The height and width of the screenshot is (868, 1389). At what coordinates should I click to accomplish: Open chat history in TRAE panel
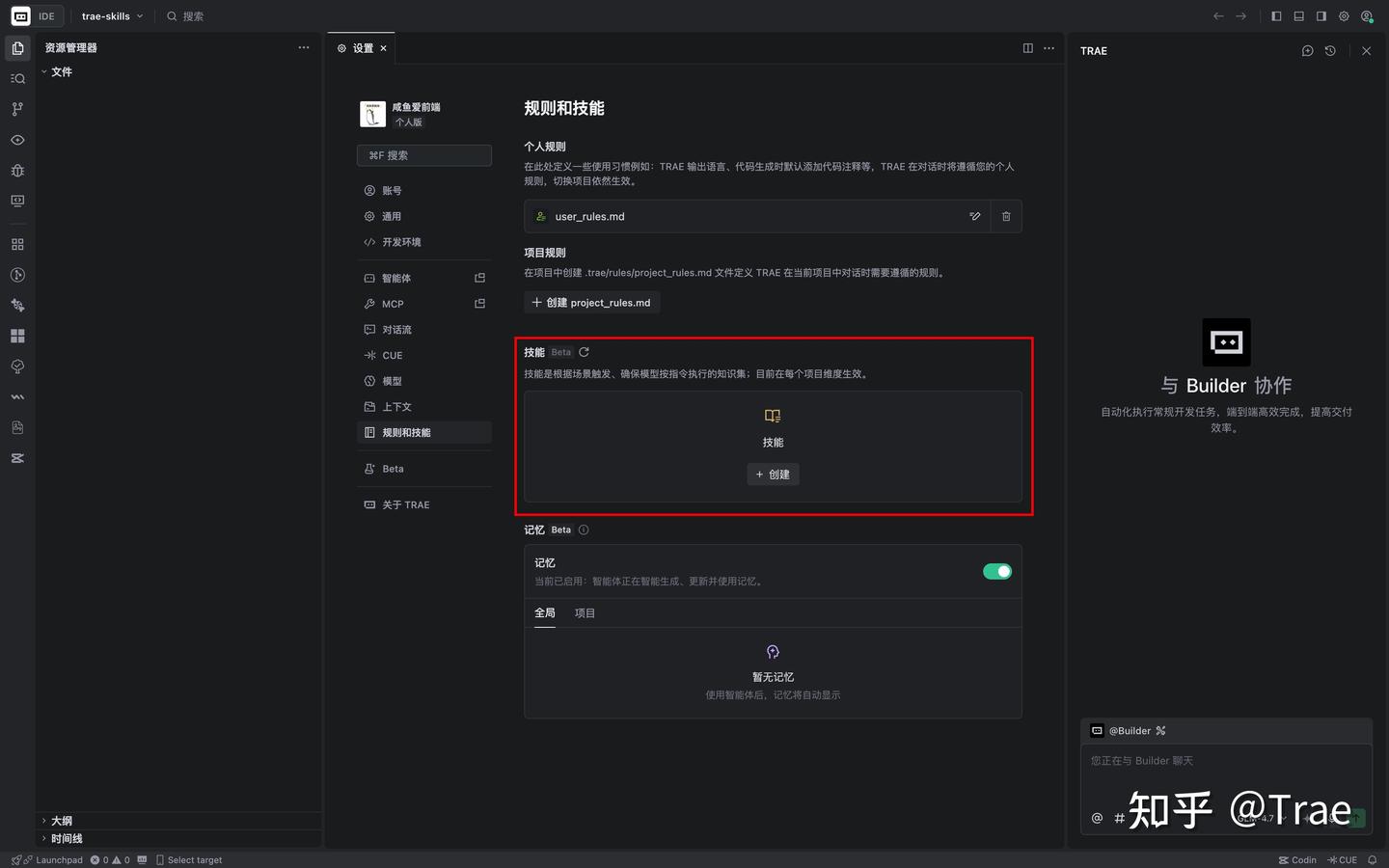[x=1330, y=51]
